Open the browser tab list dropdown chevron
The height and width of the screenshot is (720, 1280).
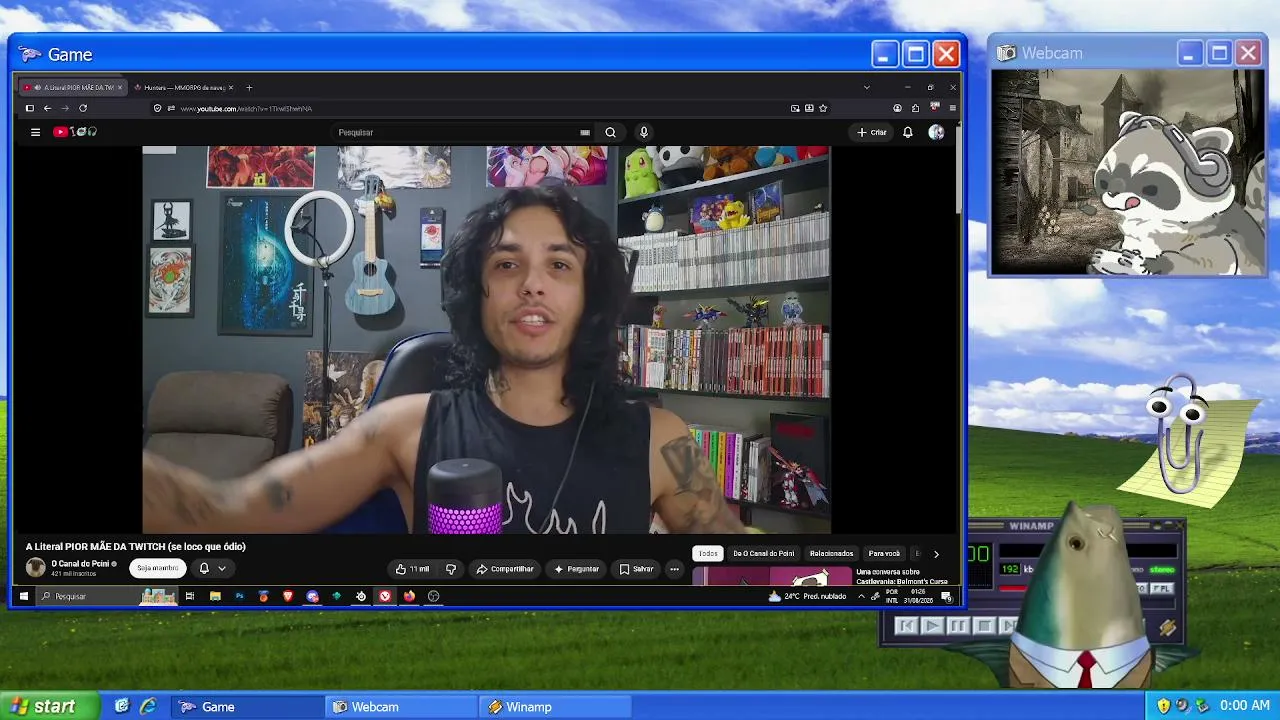point(867,87)
